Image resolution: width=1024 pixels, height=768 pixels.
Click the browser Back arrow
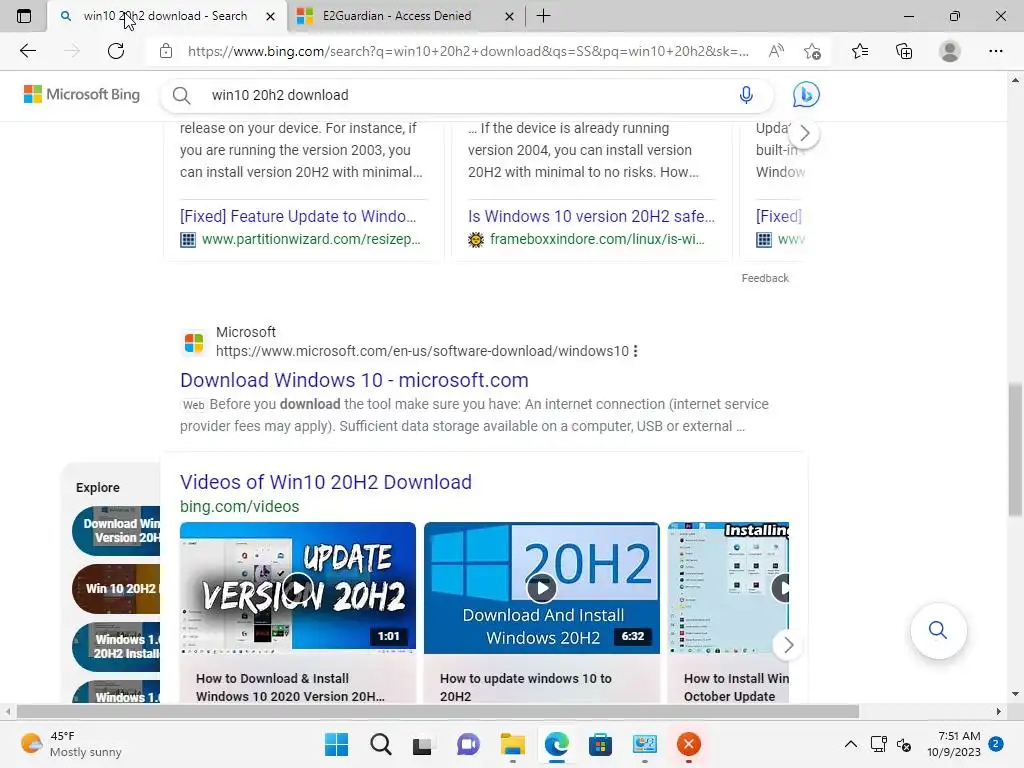(27, 51)
